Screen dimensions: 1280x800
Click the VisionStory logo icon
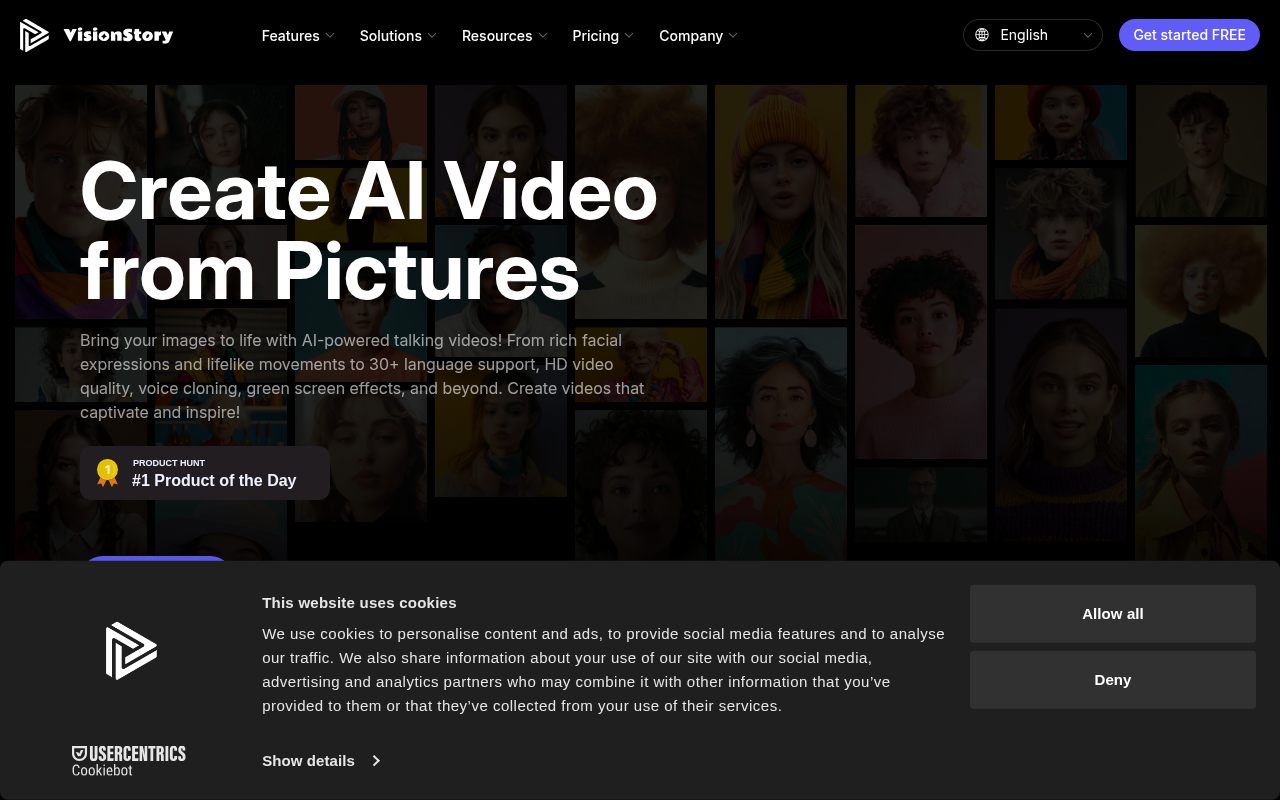click(x=34, y=34)
